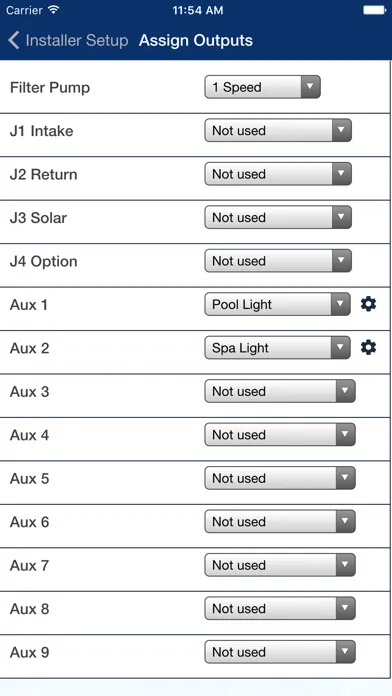
Task: Expand the Aux 5 dropdown
Action: [280, 478]
